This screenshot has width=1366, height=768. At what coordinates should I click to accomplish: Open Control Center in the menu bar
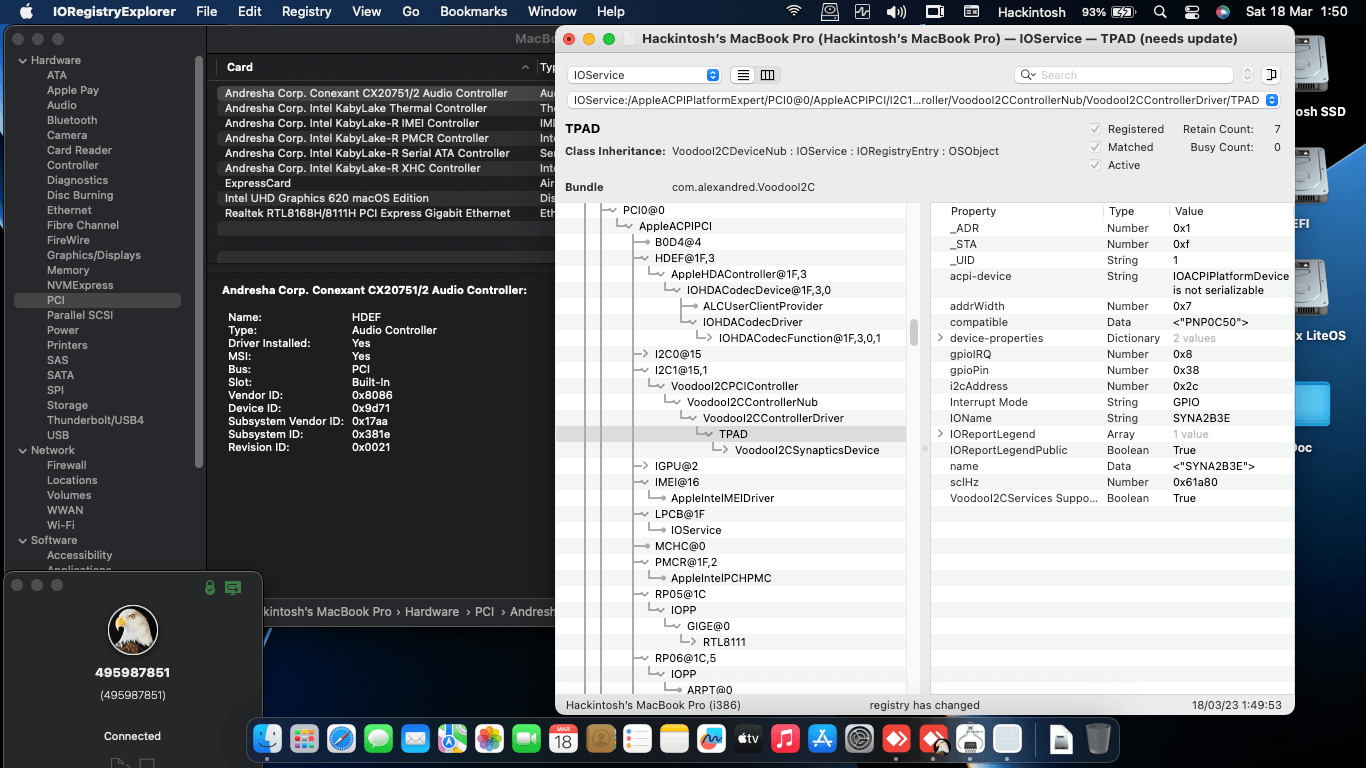pos(1191,12)
